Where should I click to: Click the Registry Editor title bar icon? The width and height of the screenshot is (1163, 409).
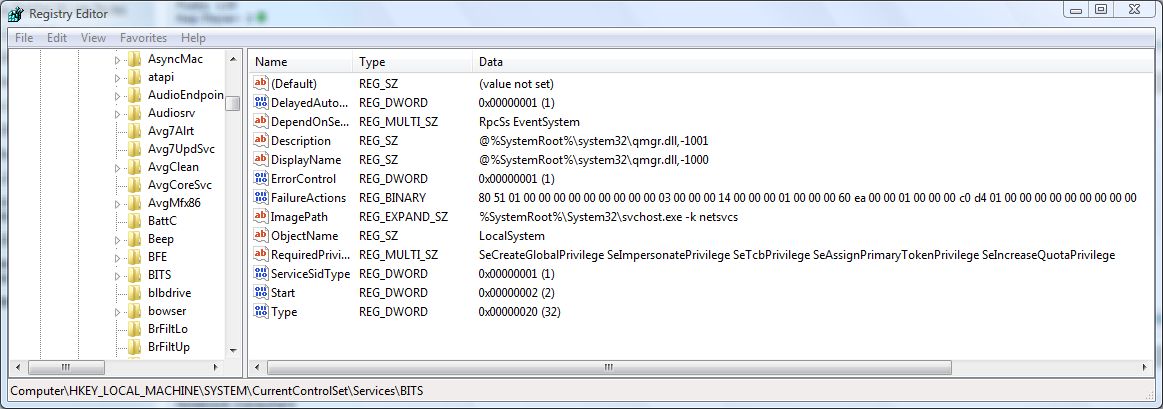coord(16,13)
